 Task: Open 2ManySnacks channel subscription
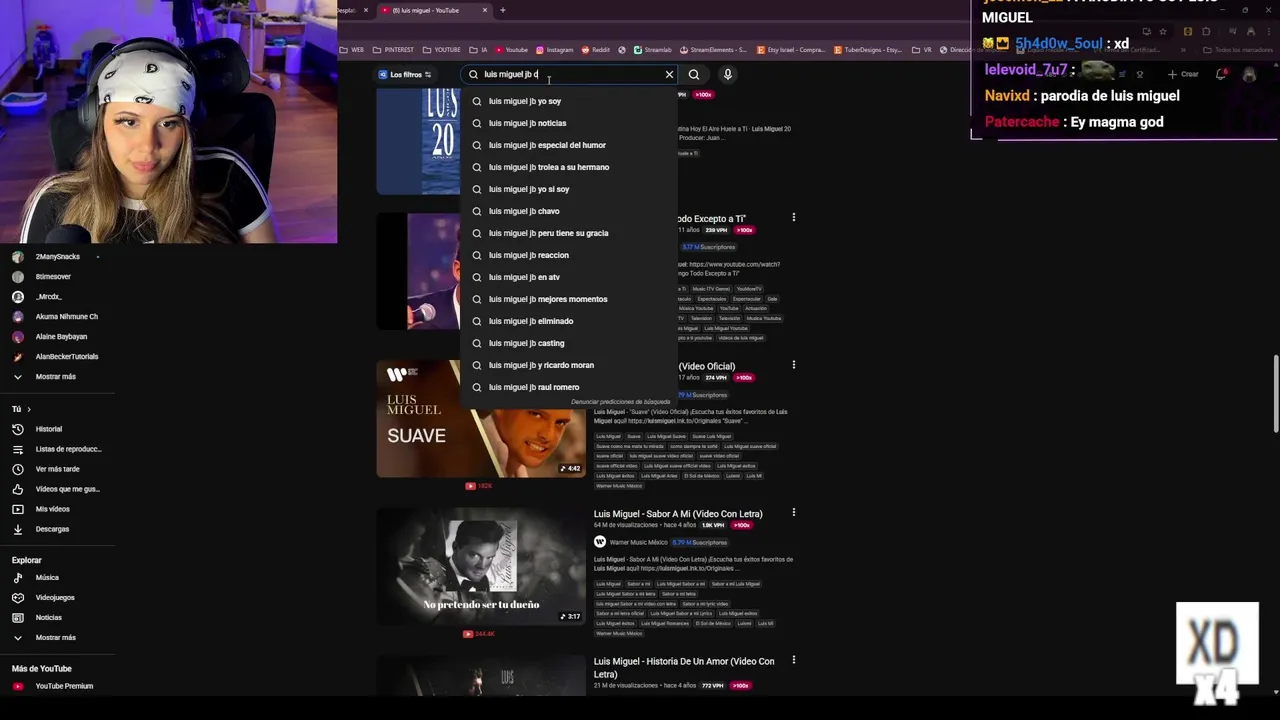(57, 257)
